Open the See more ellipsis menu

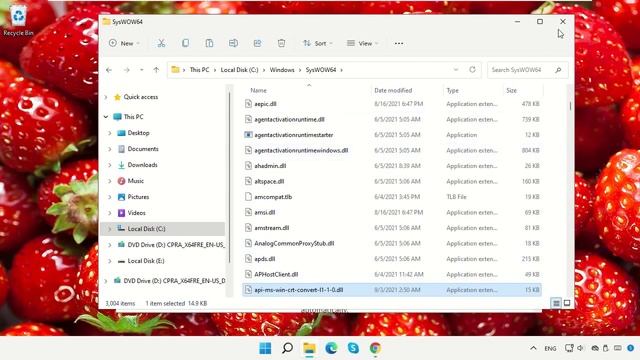click(399, 43)
